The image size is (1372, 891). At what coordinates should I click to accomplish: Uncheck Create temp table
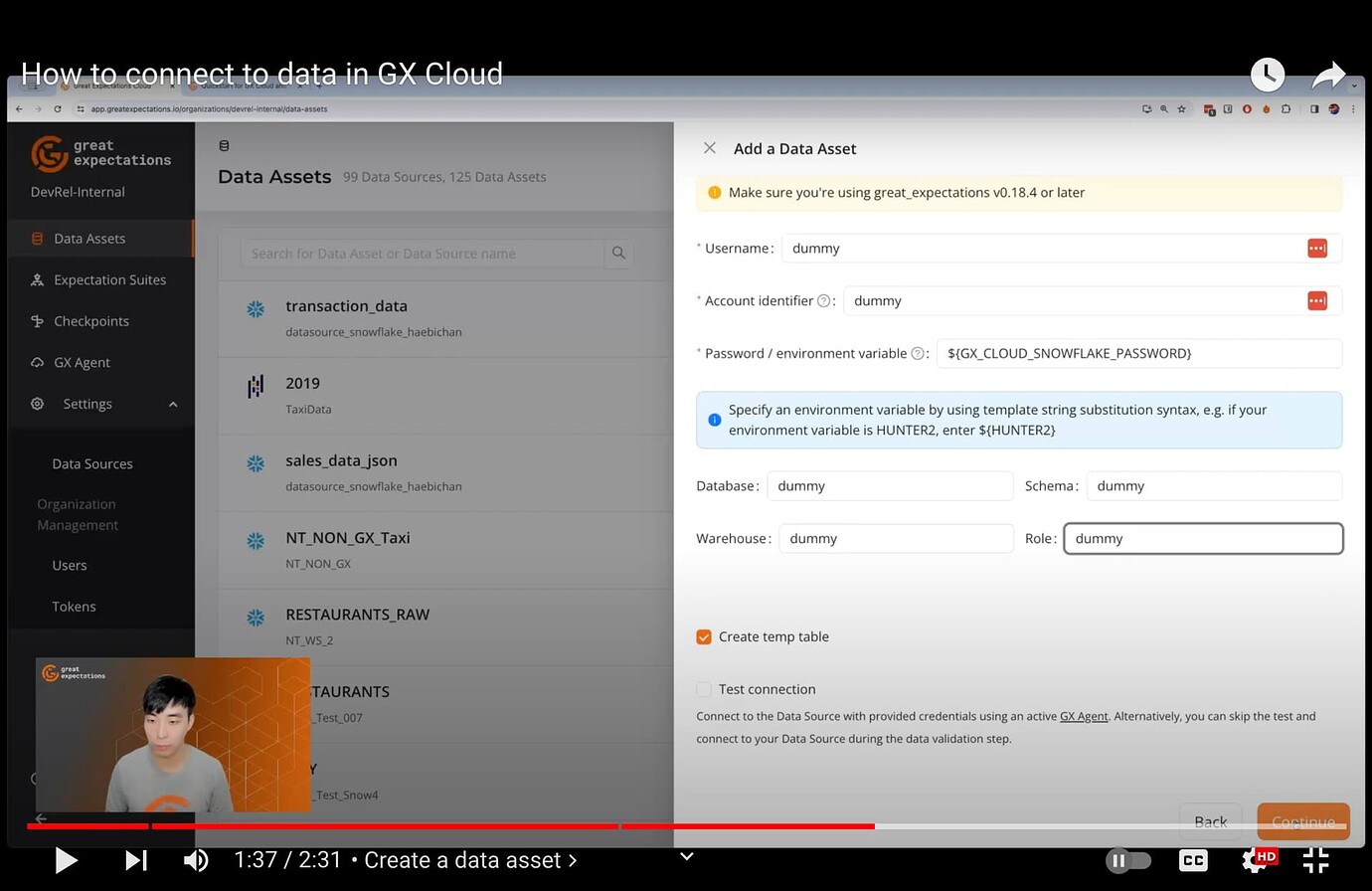704,636
